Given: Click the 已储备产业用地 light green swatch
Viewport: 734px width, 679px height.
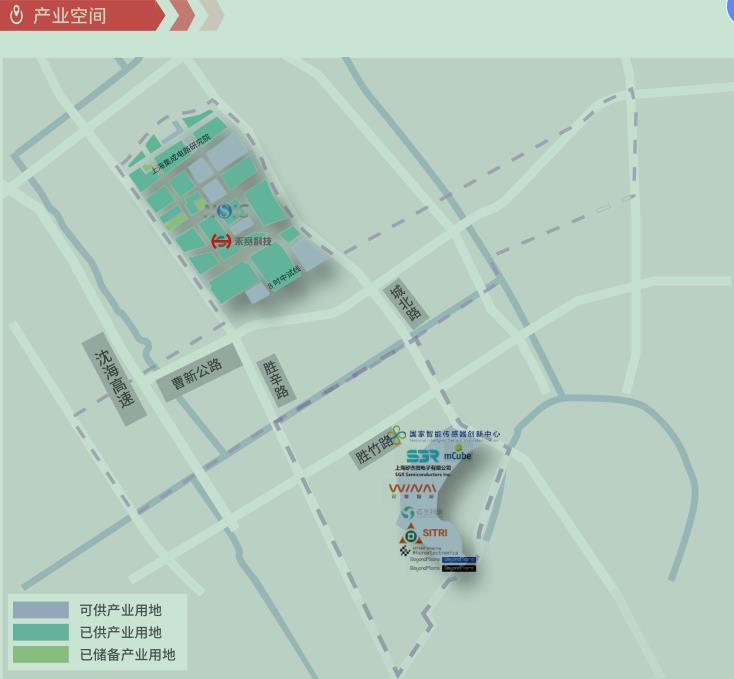Looking at the screenshot, I should click(40, 655).
